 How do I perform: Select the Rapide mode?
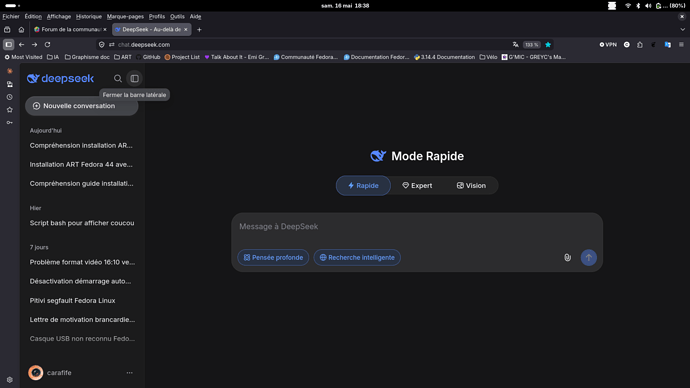[363, 186]
